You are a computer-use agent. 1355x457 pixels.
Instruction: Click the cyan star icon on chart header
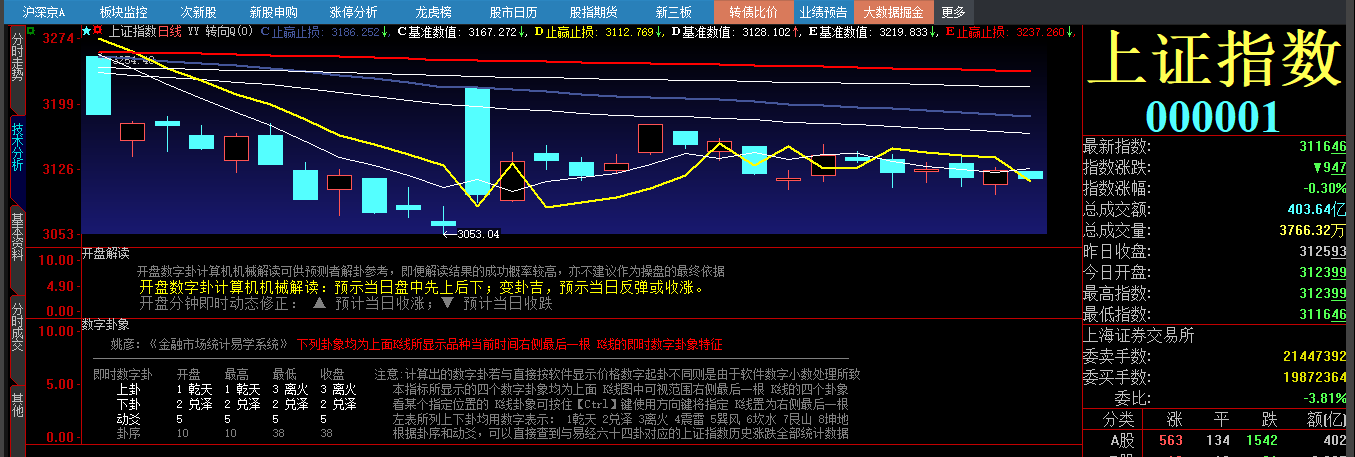click(86, 31)
